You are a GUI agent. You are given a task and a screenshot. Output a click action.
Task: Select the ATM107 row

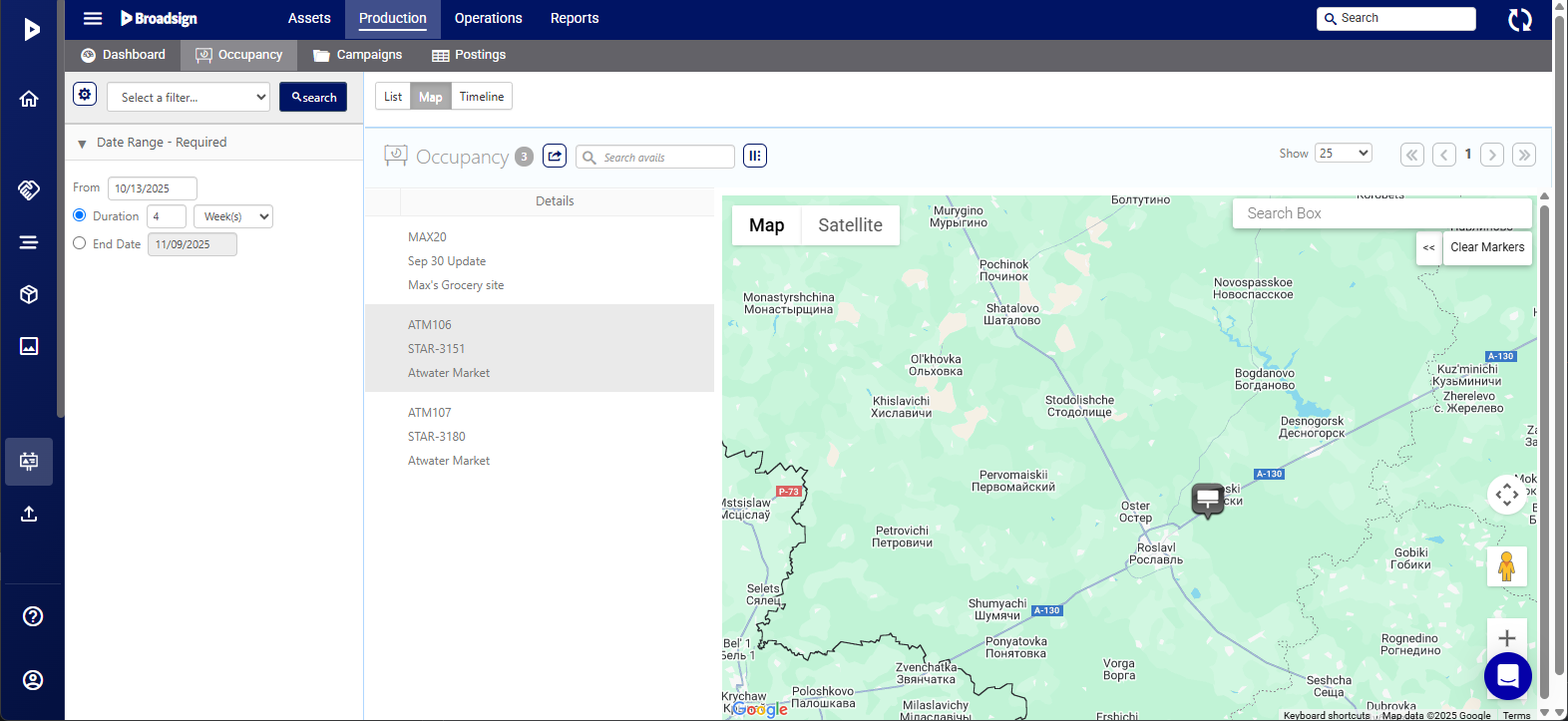click(540, 436)
